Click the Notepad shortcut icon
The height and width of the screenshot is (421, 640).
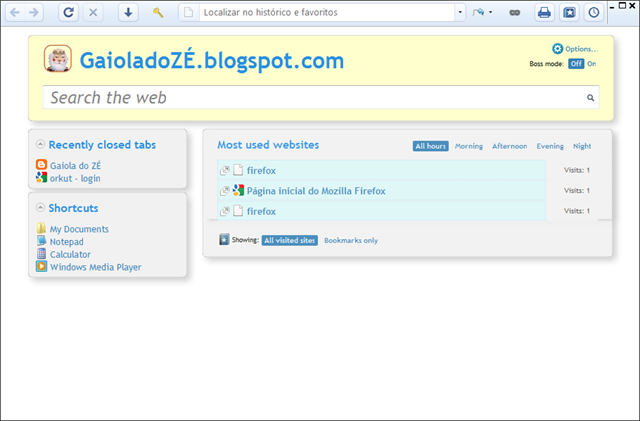pos(41,241)
